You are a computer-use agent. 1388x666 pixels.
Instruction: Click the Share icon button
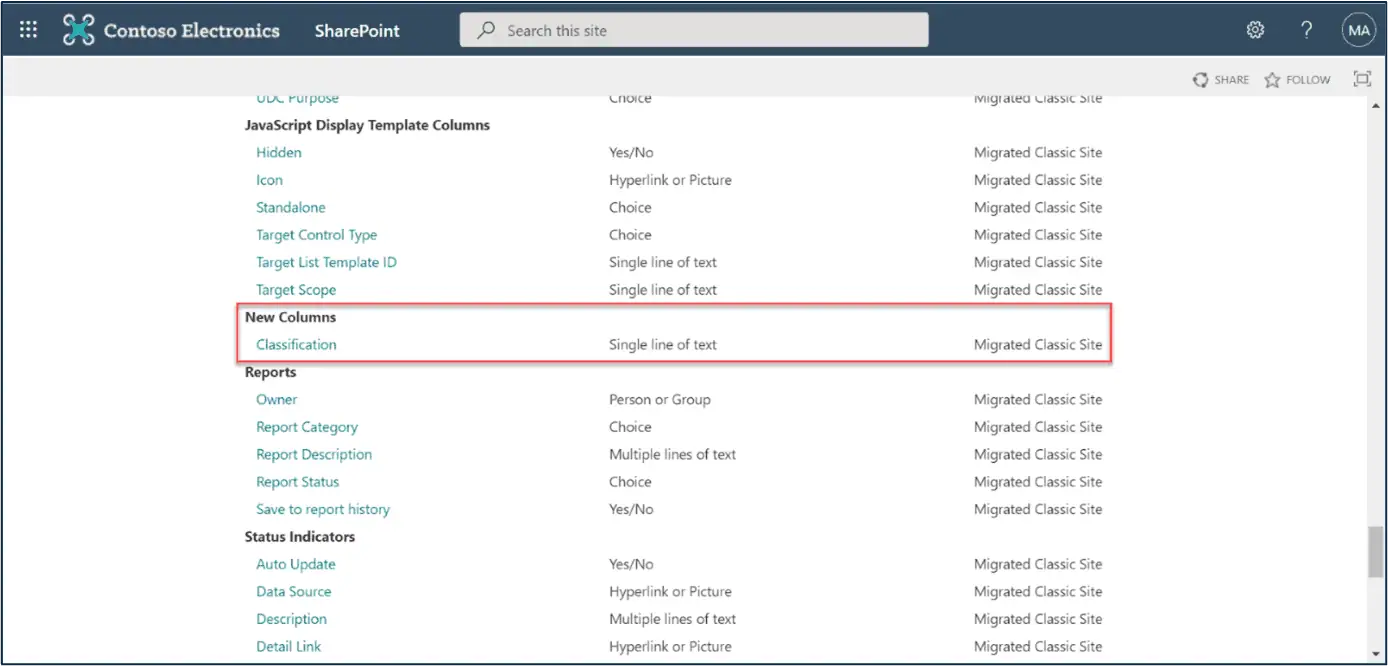[x=1220, y=80]
